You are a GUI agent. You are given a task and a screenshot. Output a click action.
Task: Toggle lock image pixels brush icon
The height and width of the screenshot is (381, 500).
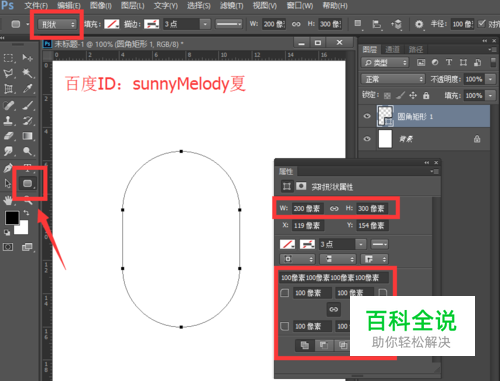pos(400,96)
